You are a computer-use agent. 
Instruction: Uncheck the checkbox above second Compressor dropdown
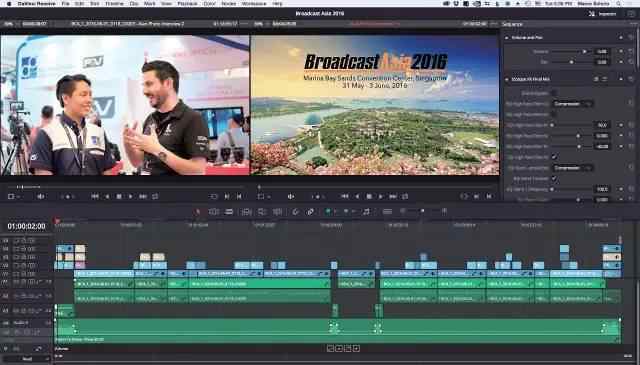click(554, 157)
